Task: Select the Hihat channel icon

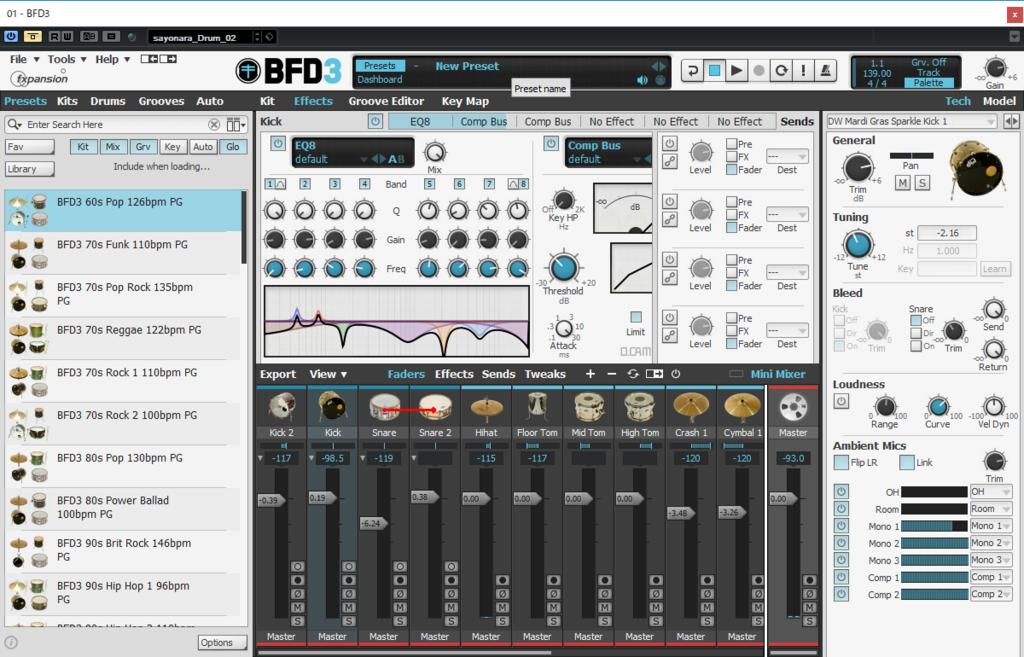Action: click(x=487, y=407)
